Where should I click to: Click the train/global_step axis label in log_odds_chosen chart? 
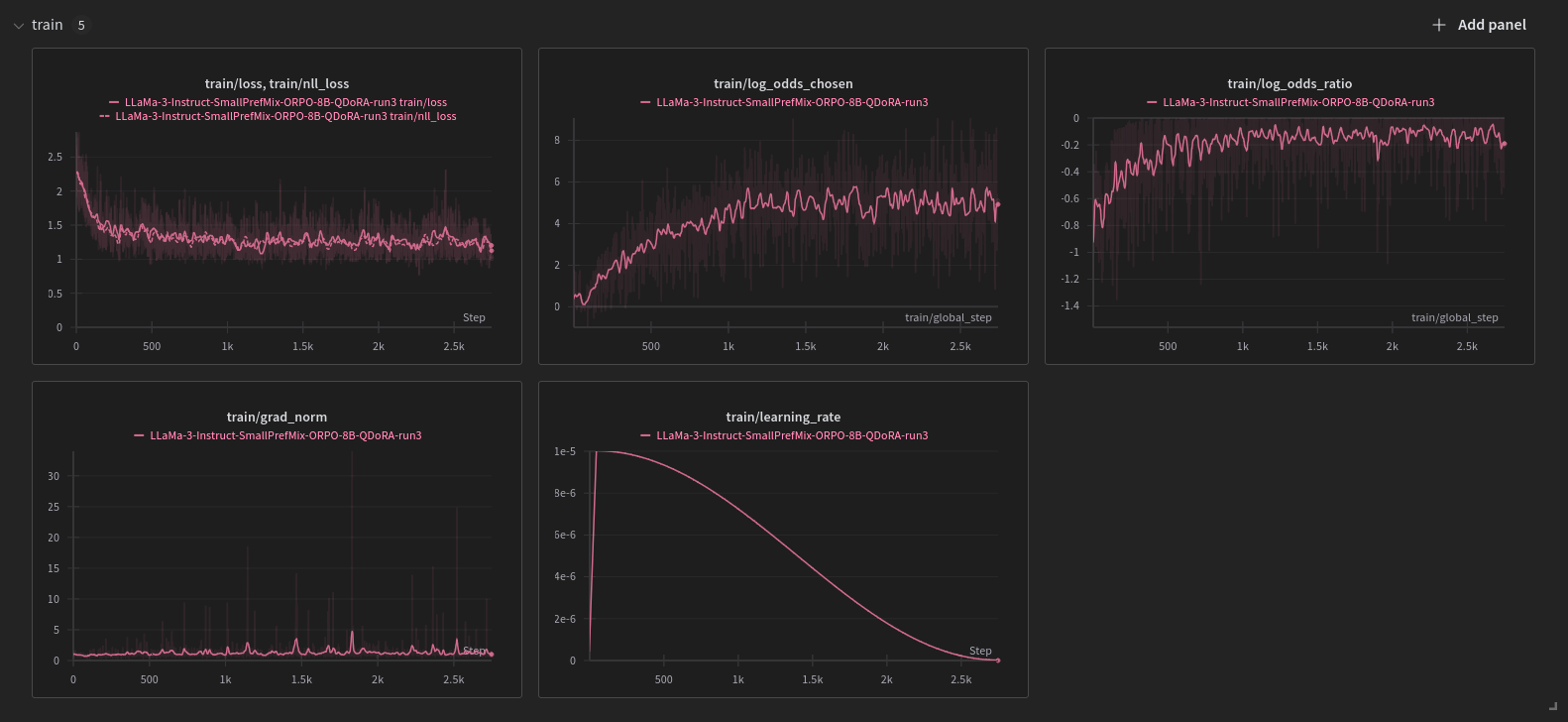click(948, 317)
